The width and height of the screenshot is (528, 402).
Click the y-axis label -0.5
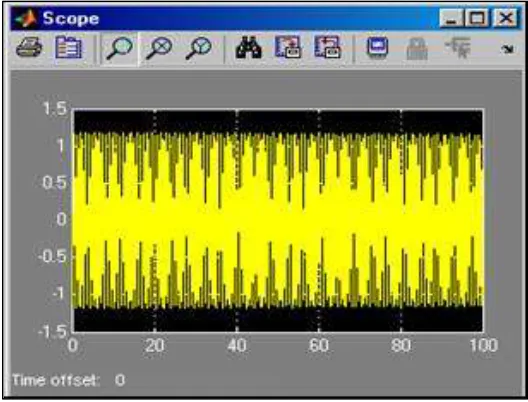point(52,257)
